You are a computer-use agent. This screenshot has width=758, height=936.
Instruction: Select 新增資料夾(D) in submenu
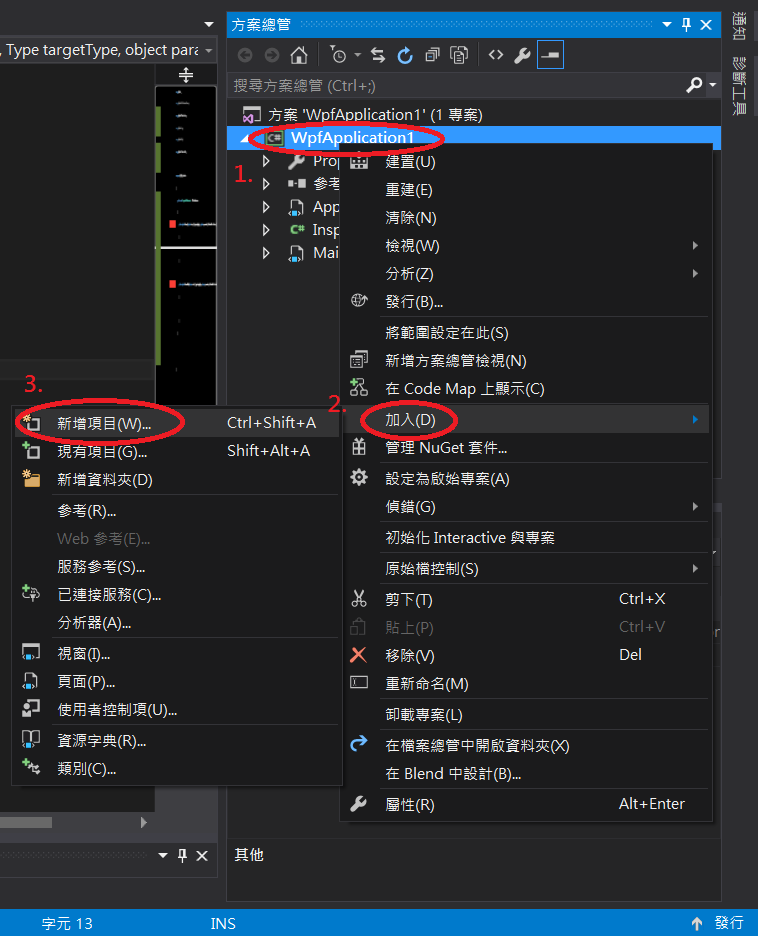(x=177, y=479)
